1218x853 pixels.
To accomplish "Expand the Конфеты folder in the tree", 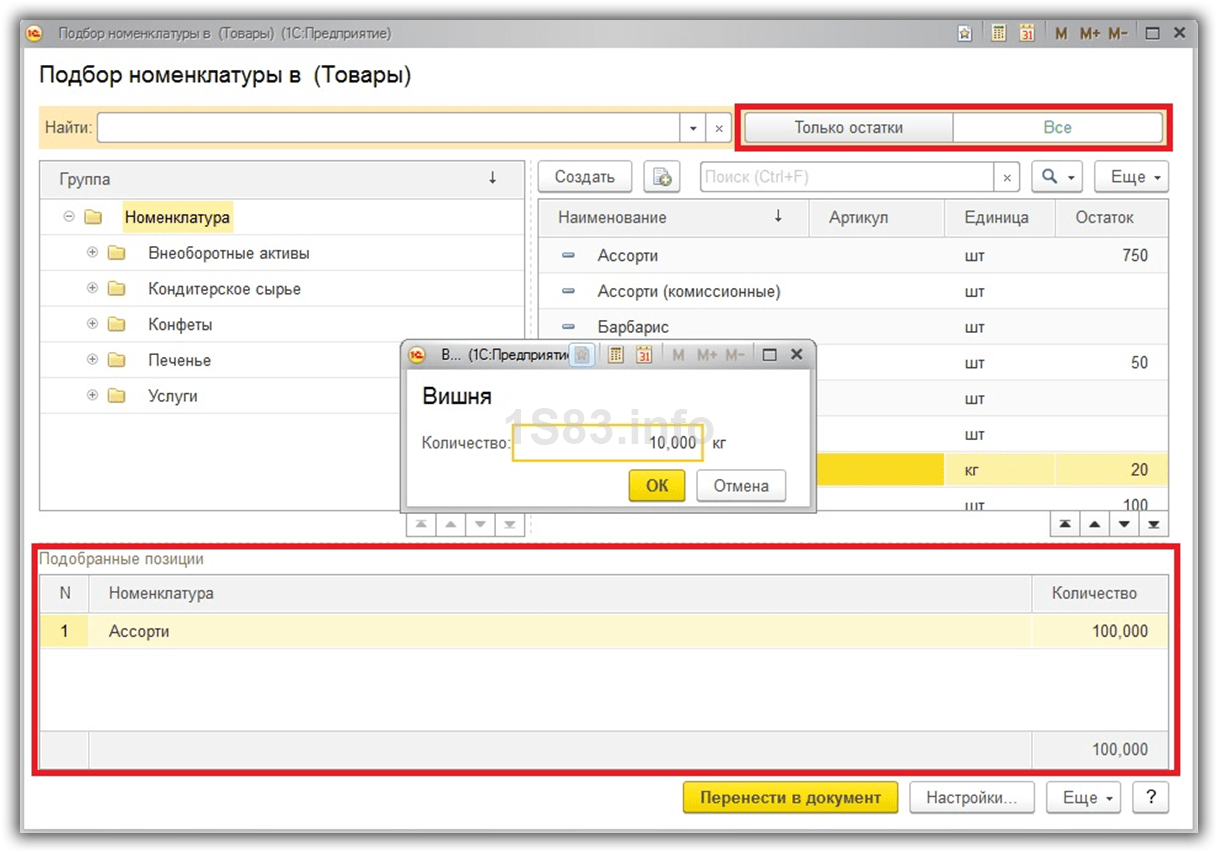I will 93,324.
